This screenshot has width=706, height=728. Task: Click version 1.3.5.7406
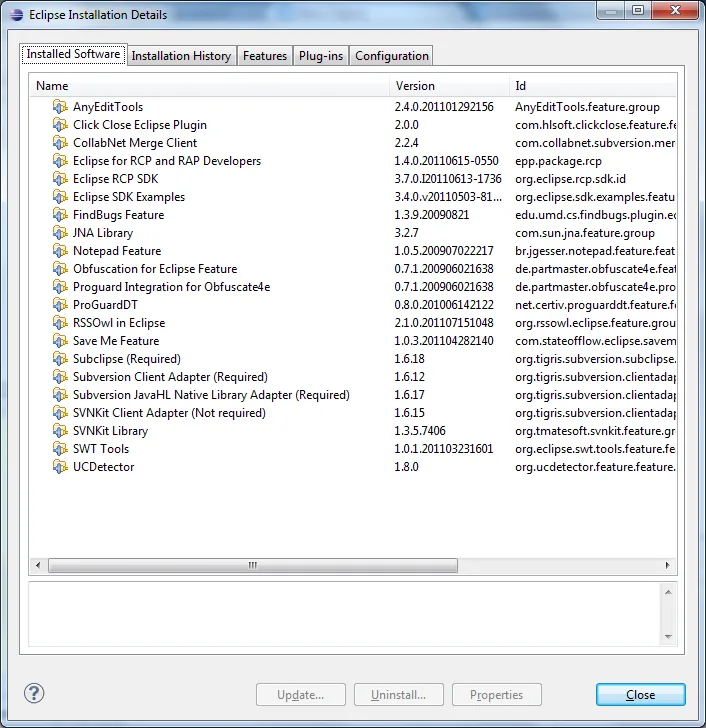point(420,431)
